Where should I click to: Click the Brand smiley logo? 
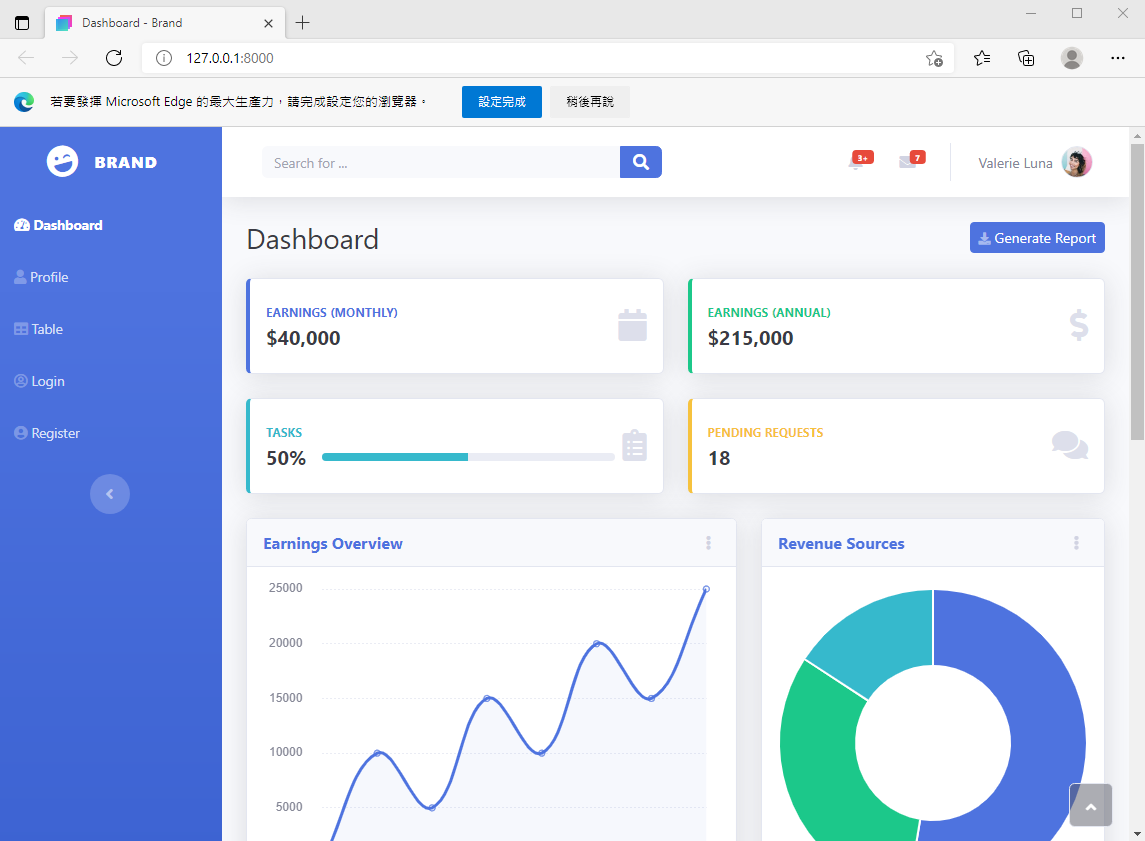(63, 162)
